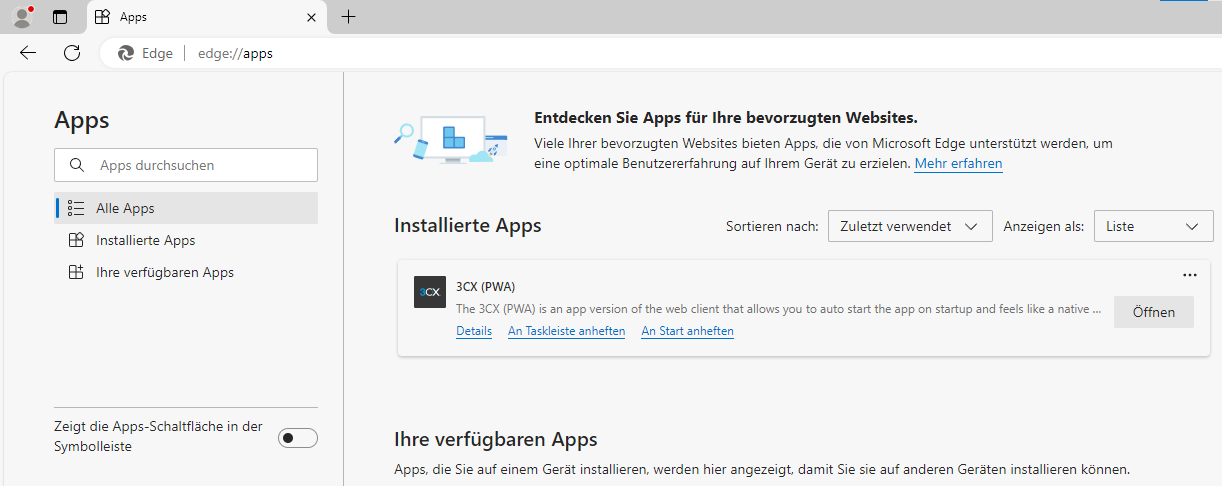Close the Apps browser tab
The height and width of the screenshot is (486, 1222).
[x=311, y=17]
